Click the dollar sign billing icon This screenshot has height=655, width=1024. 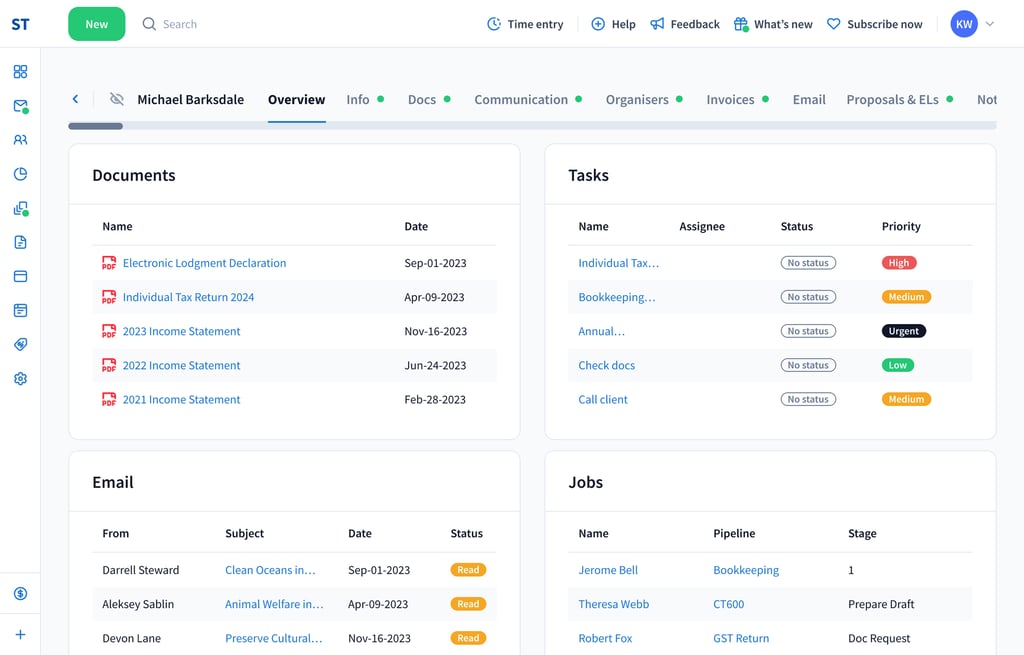(20, 593)
